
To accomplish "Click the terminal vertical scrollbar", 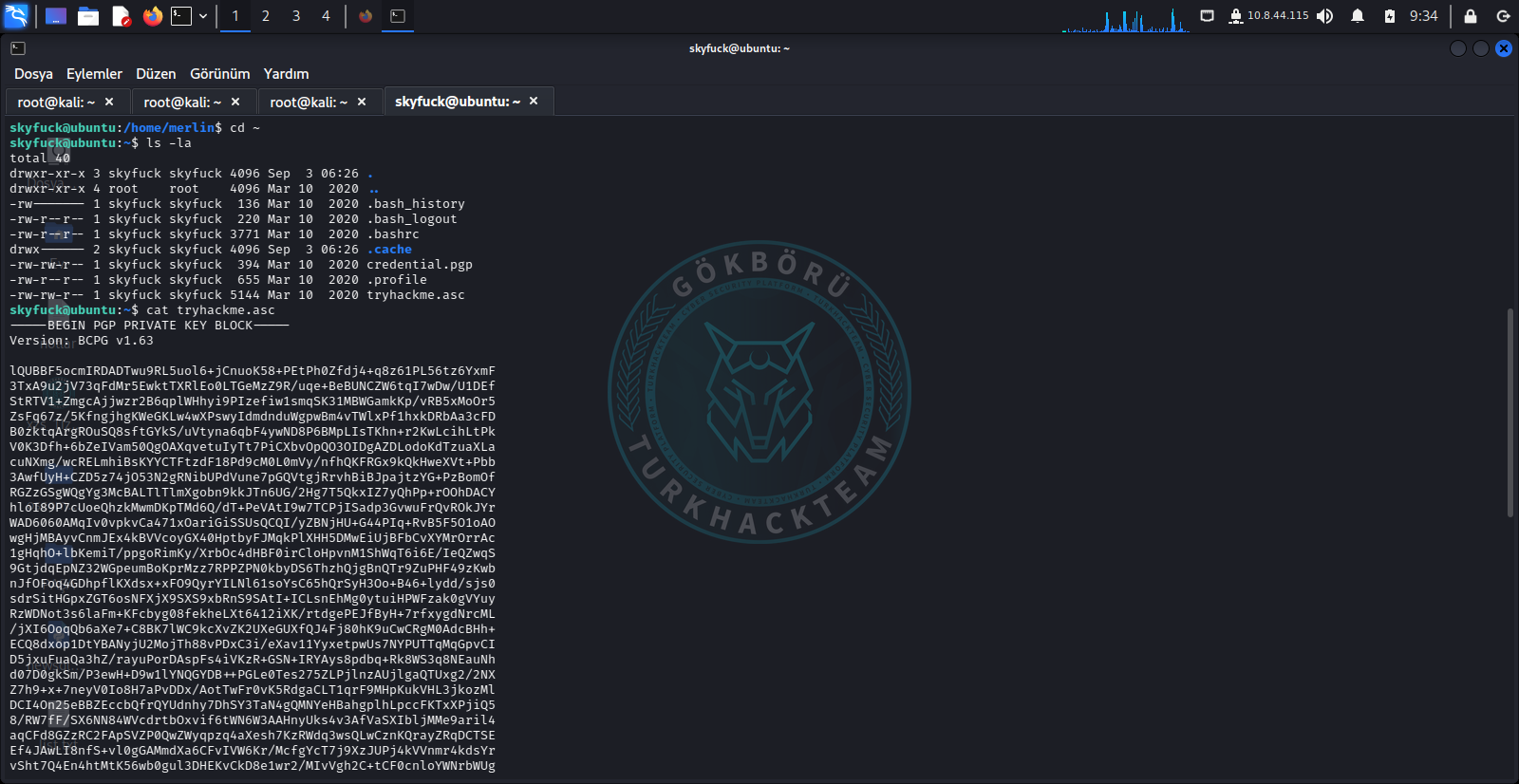I will click(x=1510, y=413).
